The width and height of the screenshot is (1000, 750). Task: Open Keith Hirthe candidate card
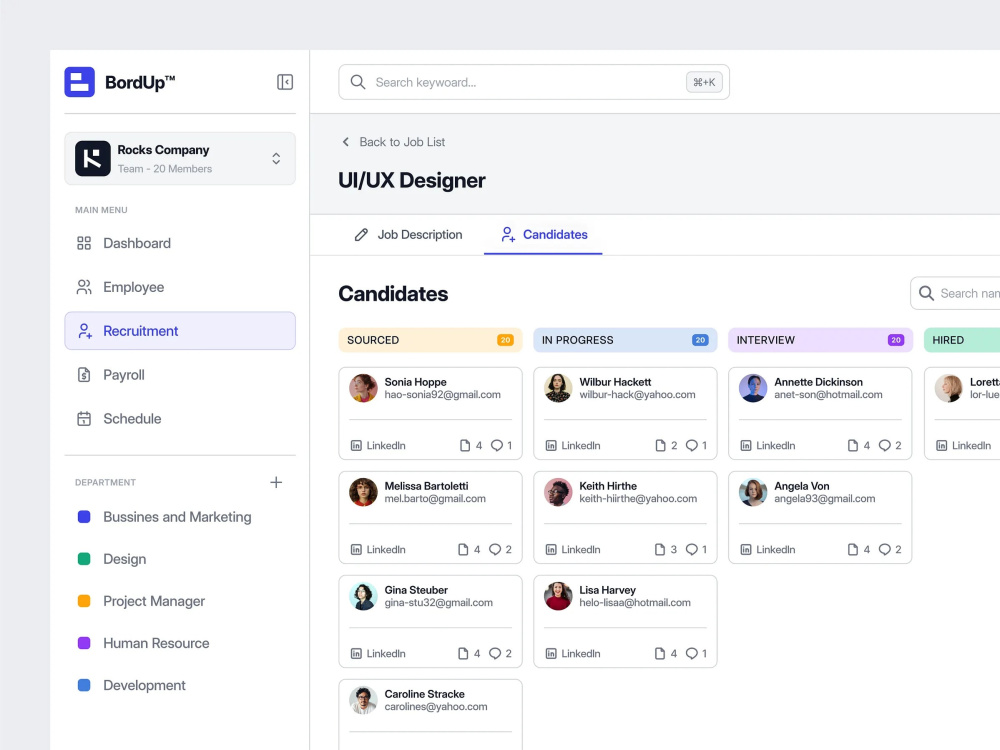(x=626, y=517)
